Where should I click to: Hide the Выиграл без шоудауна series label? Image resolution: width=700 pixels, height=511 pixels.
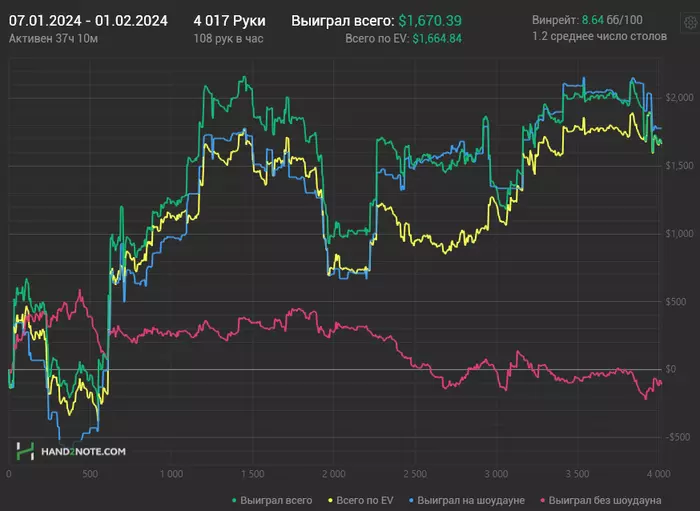[604, 501]
